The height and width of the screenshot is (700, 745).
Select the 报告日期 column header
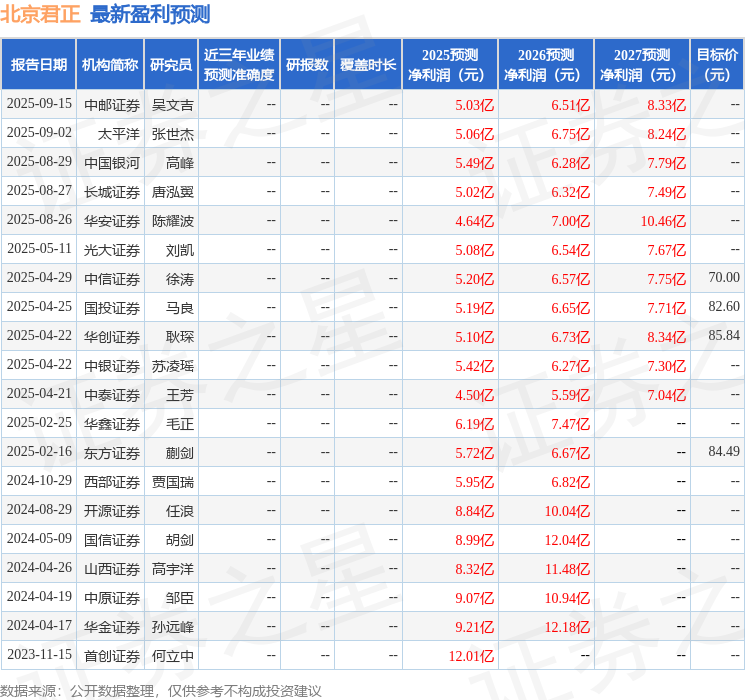[38, 65]
